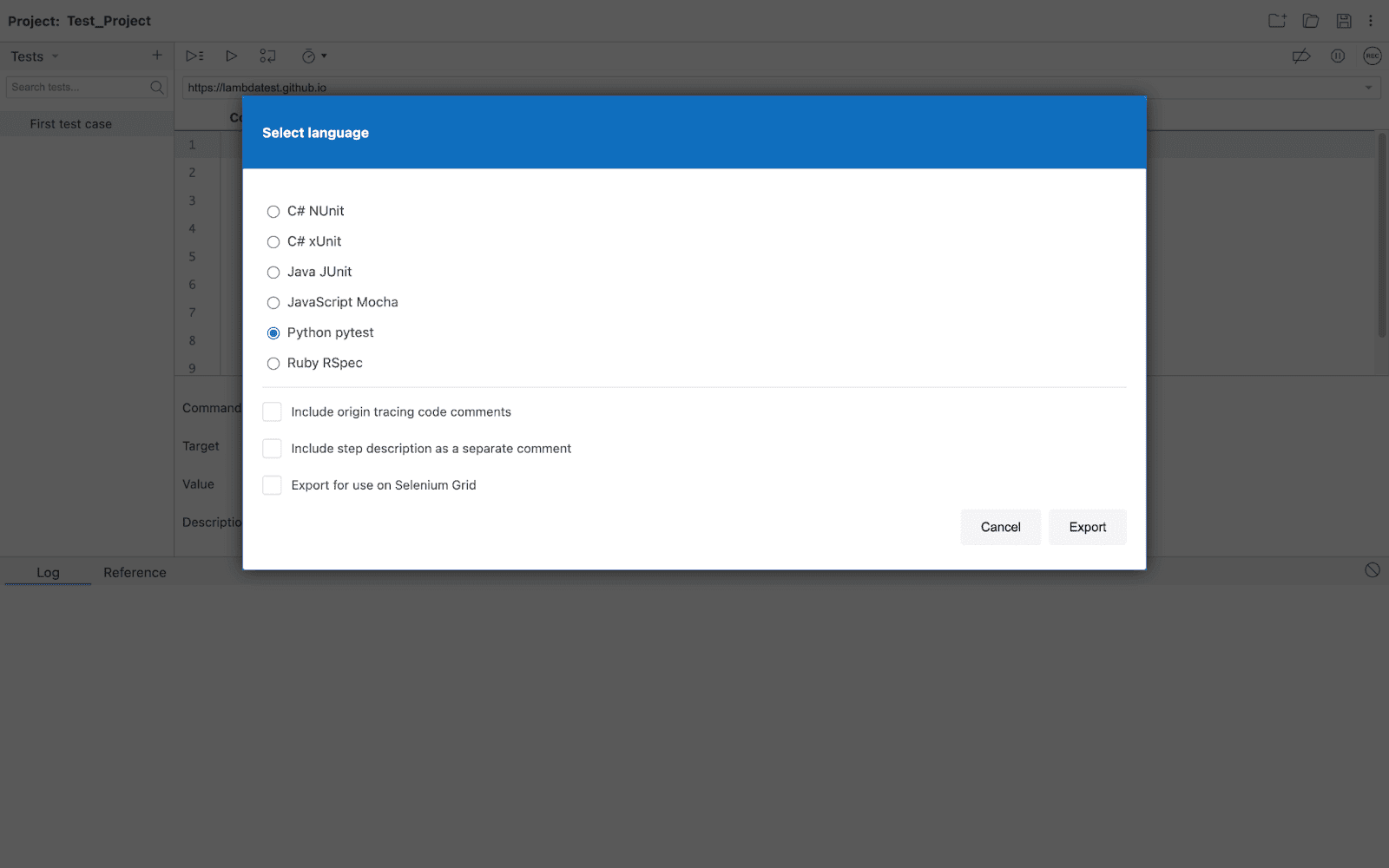Create a new project icon
Viewport: 1389px width, 868px height.
coord(1277,21)
